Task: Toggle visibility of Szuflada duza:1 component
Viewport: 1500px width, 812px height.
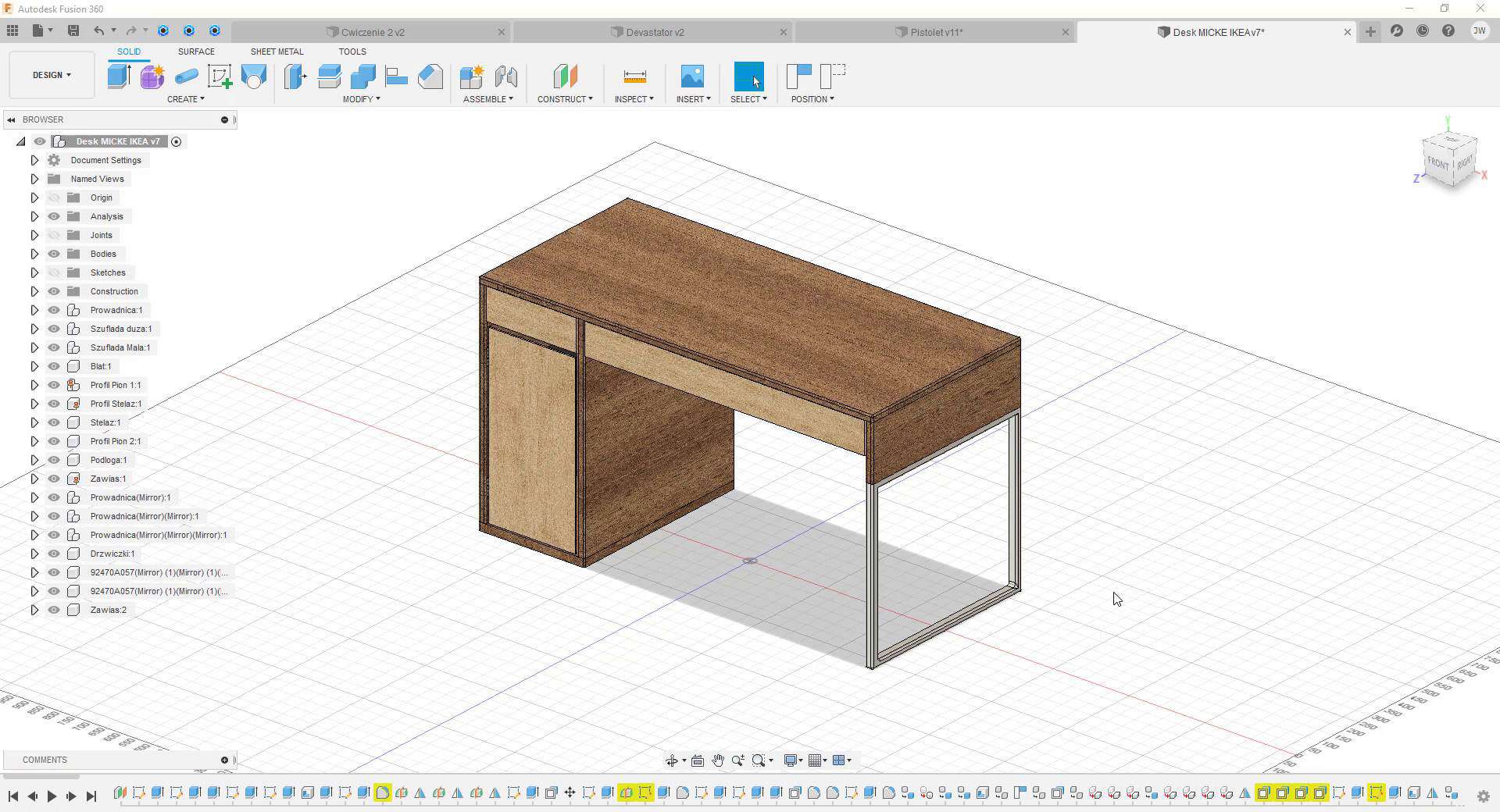Action: (x=54, y=329)
